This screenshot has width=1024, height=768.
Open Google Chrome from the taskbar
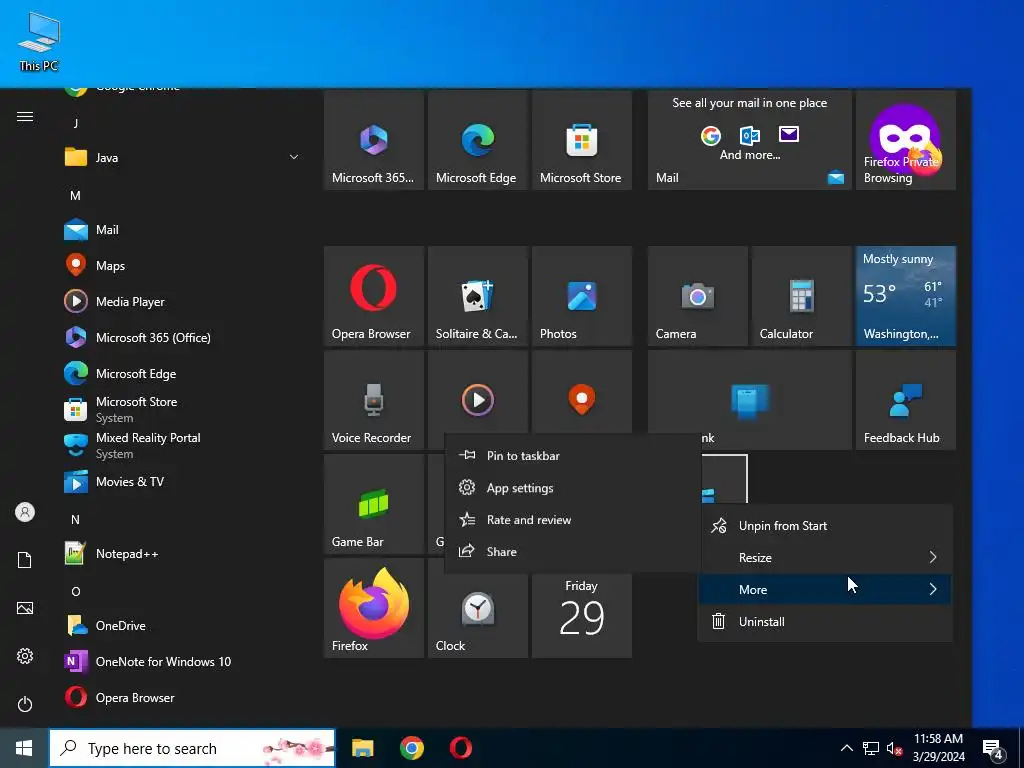pos(411,748)
